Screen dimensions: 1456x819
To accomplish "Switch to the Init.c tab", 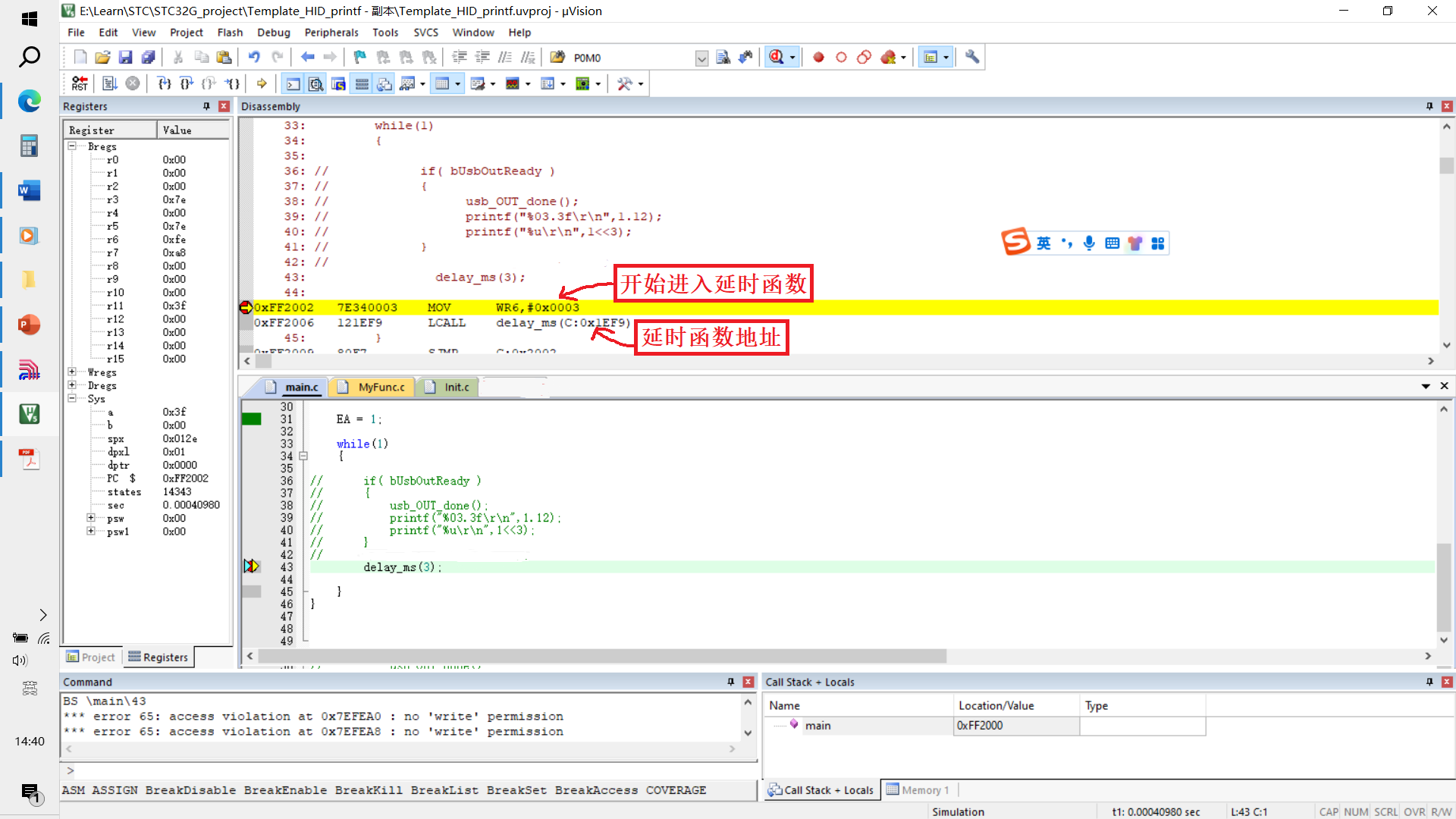I will click(447, 387).
